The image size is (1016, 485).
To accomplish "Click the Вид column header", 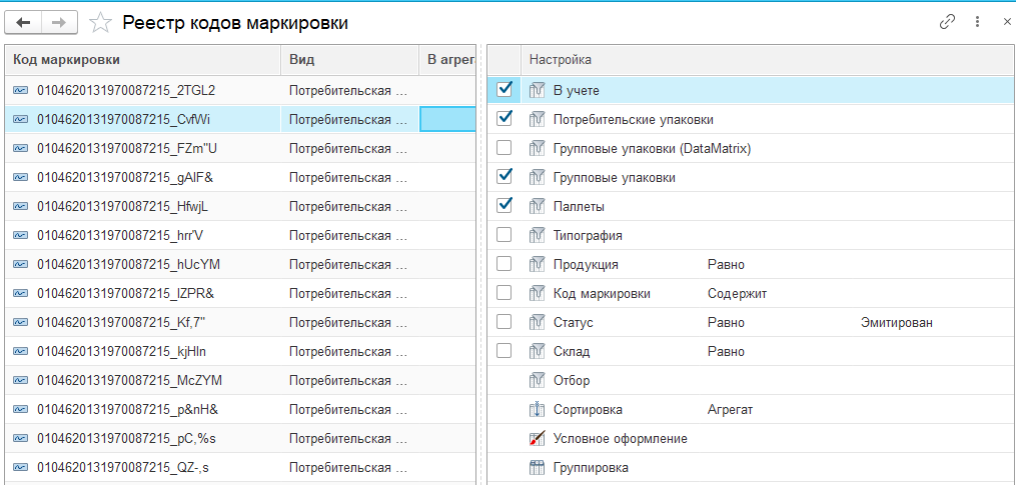I will pos(348,60).
